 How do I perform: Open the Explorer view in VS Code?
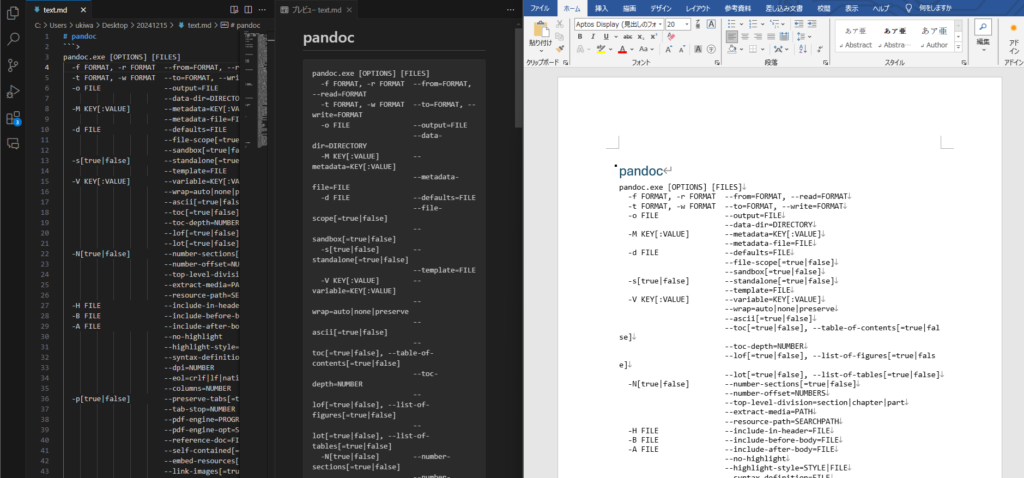pos(12,13)
